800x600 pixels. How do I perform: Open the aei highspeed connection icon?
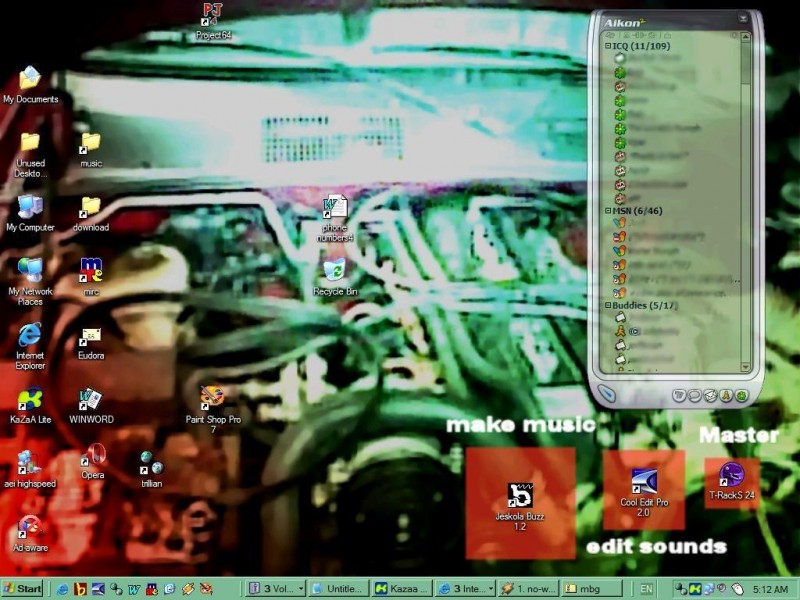pyautogui.click(x=30, y=469)
